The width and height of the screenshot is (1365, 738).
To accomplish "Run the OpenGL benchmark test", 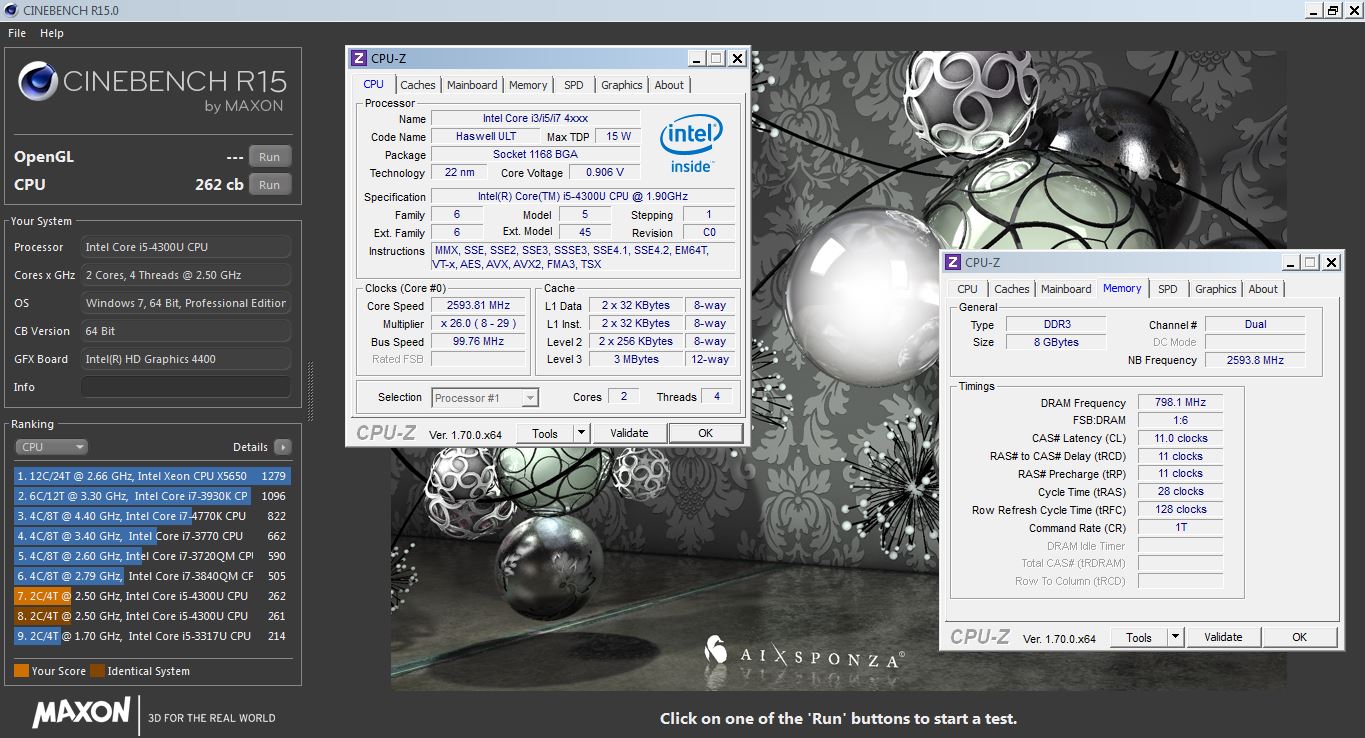I will (x=270, y=156).
